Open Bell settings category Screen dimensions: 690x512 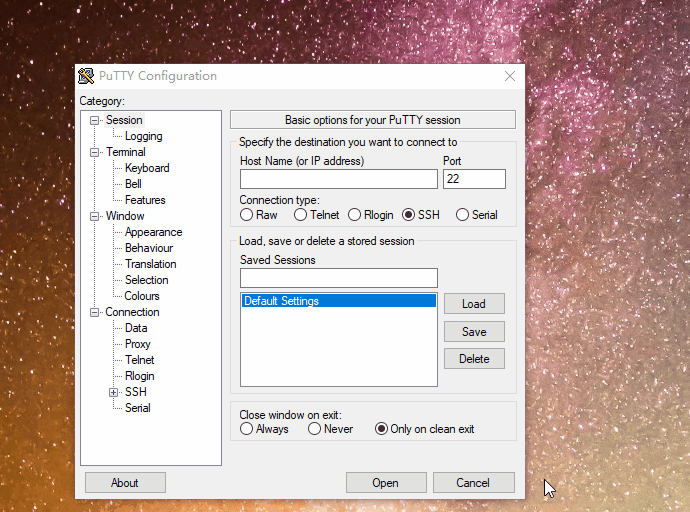pos(133,184)
